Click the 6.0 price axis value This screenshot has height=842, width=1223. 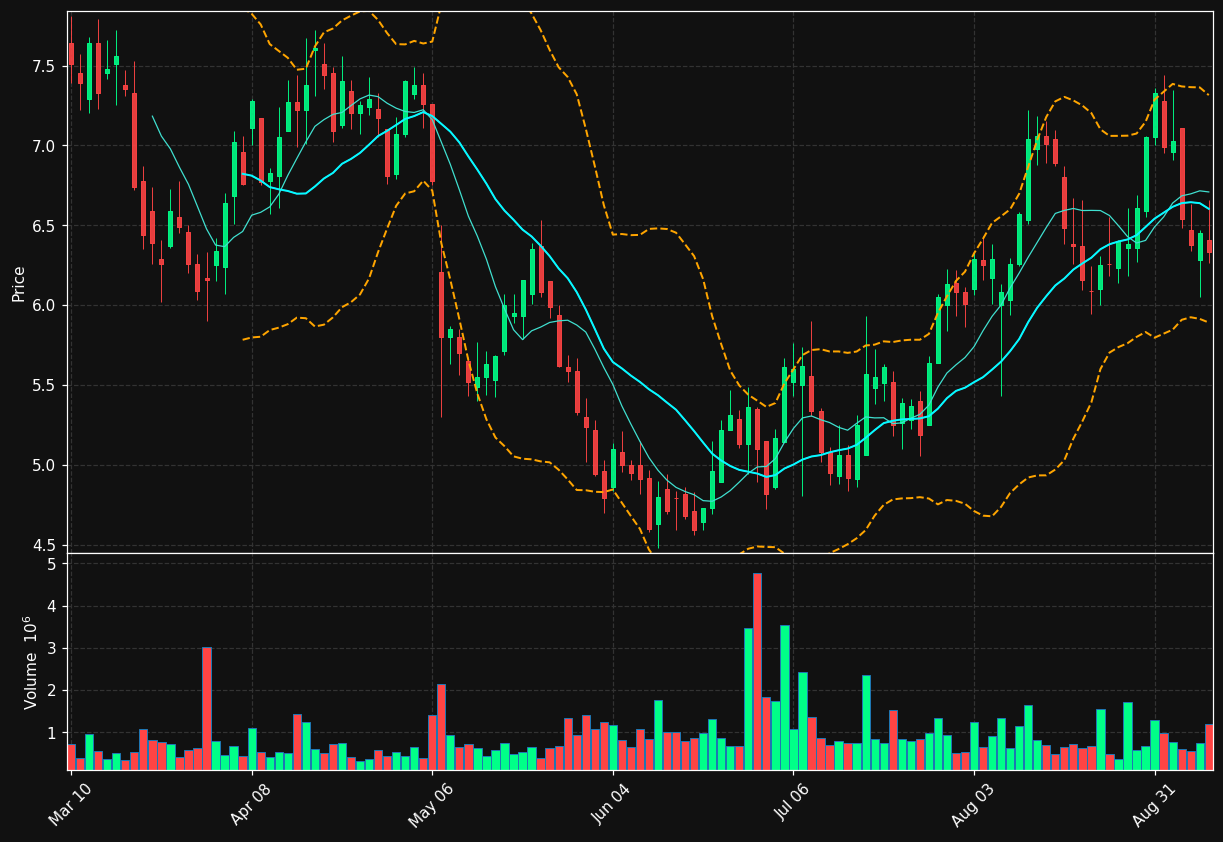pyautogui.click(x=44, y=305)
